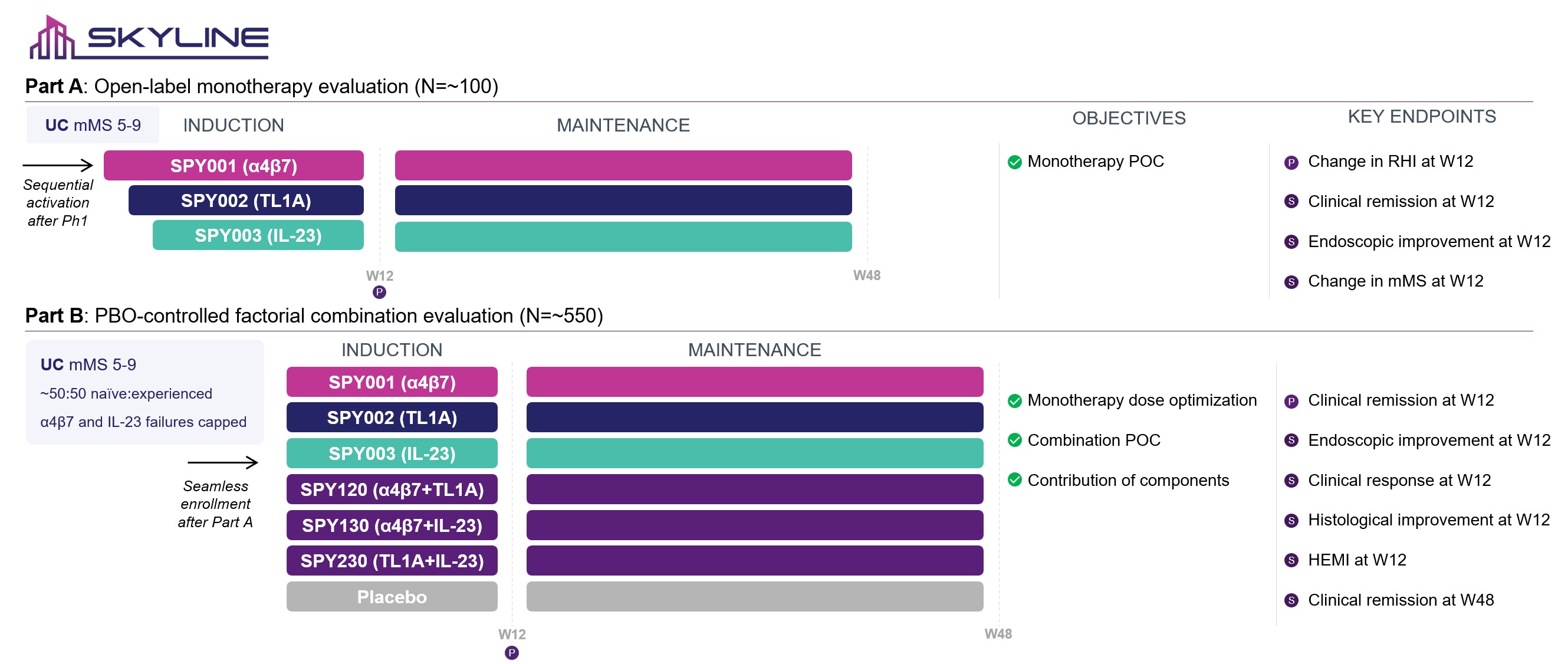Click the OBJECTIVES heading
This screenshot has width=1568, height=664.
click(x=1129, y=118)
